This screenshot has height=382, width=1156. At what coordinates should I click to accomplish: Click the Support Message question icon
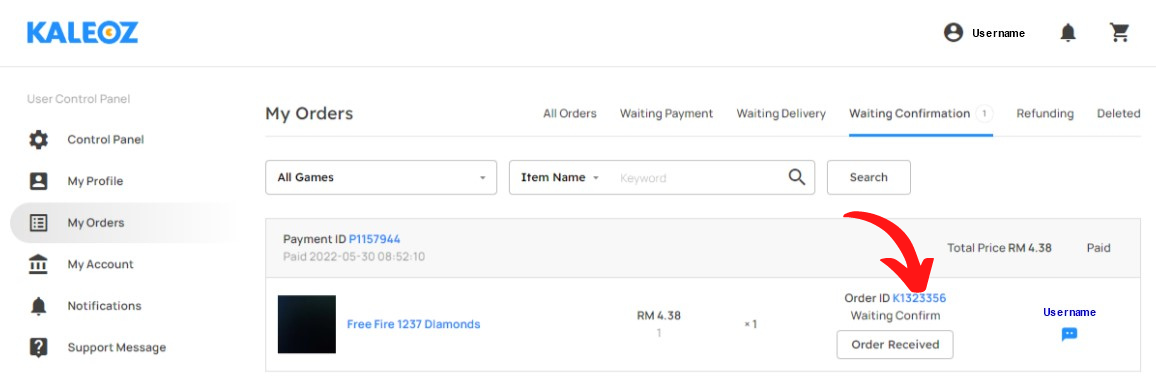tap(38, 347)
